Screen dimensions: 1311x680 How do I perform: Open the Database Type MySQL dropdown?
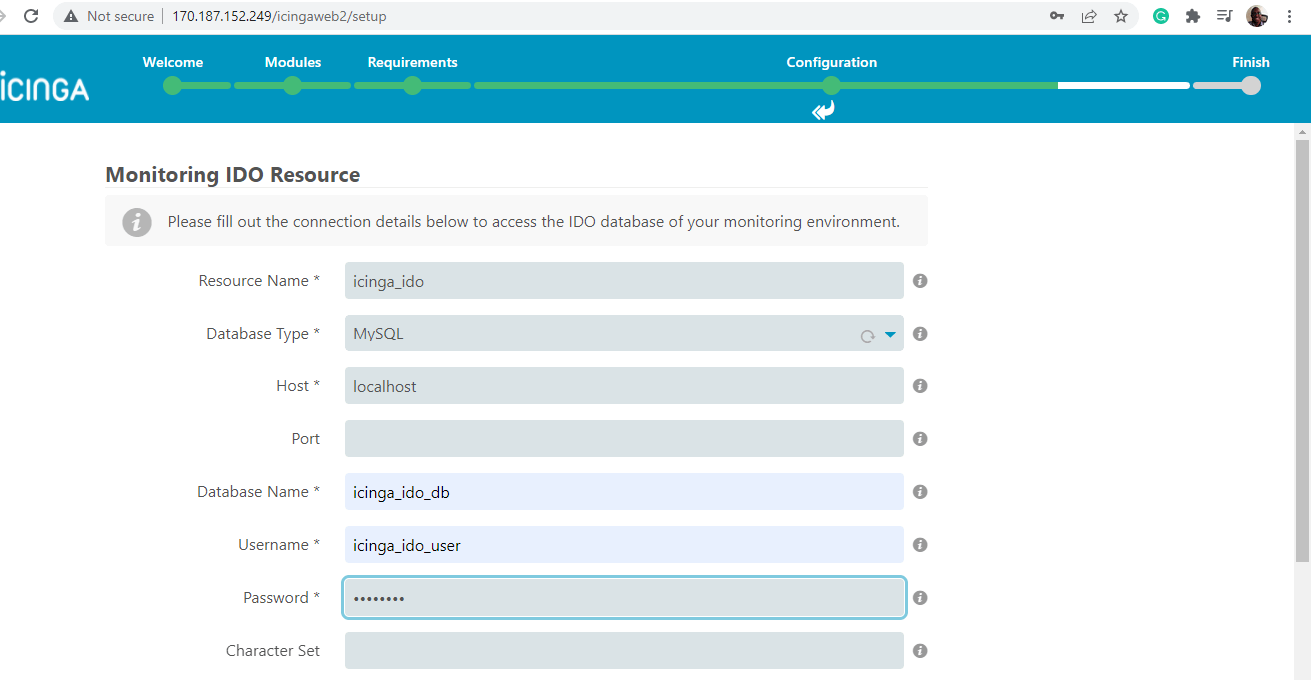tap(624, 334)
